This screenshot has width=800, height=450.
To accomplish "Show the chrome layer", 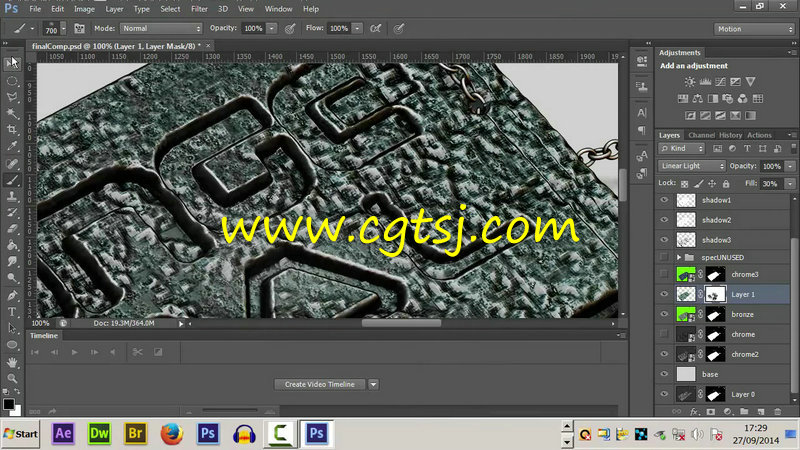I will click(664, 334).
